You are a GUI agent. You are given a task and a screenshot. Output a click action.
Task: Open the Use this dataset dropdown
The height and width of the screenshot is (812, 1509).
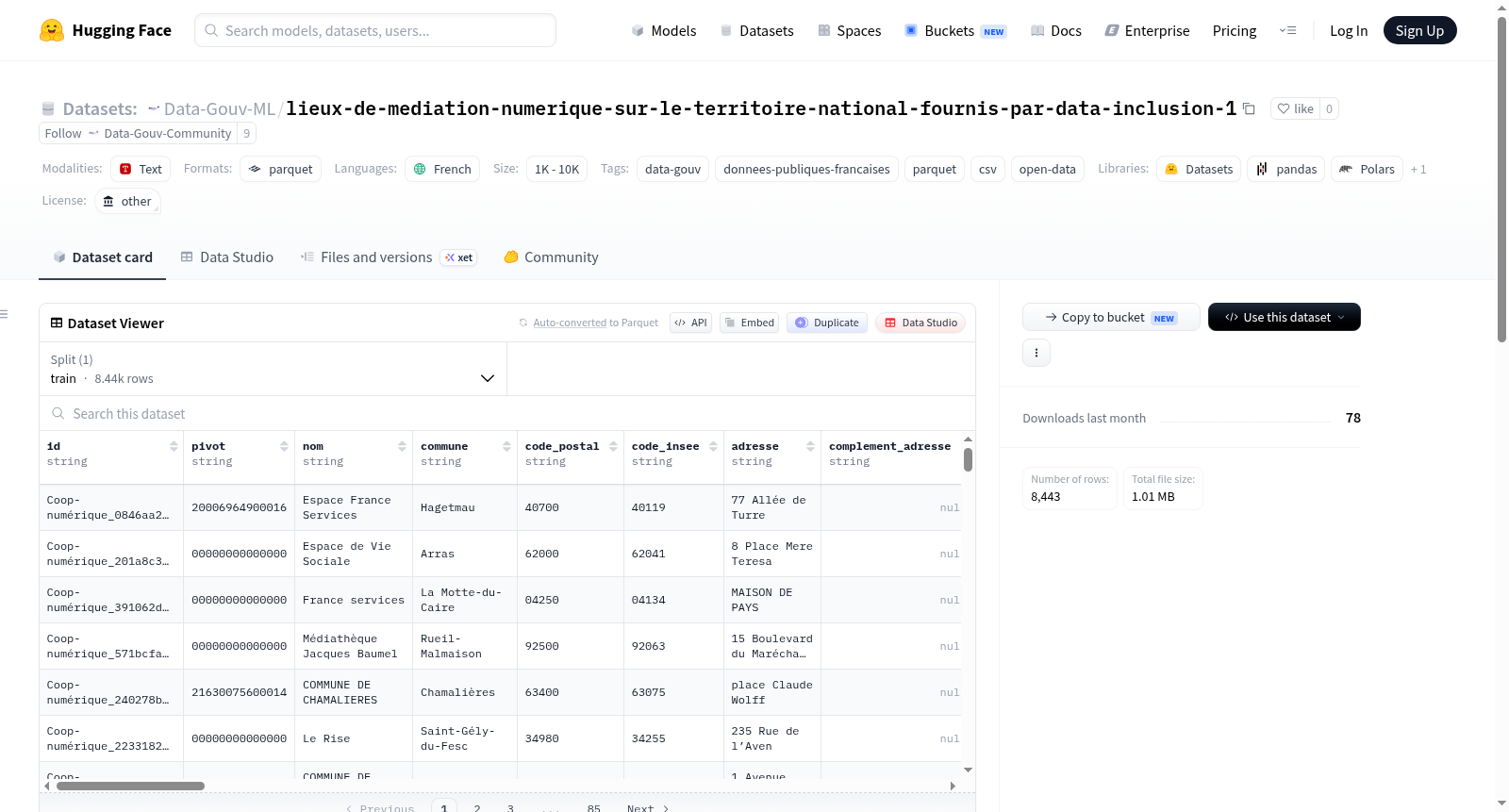coord(1285,317)
